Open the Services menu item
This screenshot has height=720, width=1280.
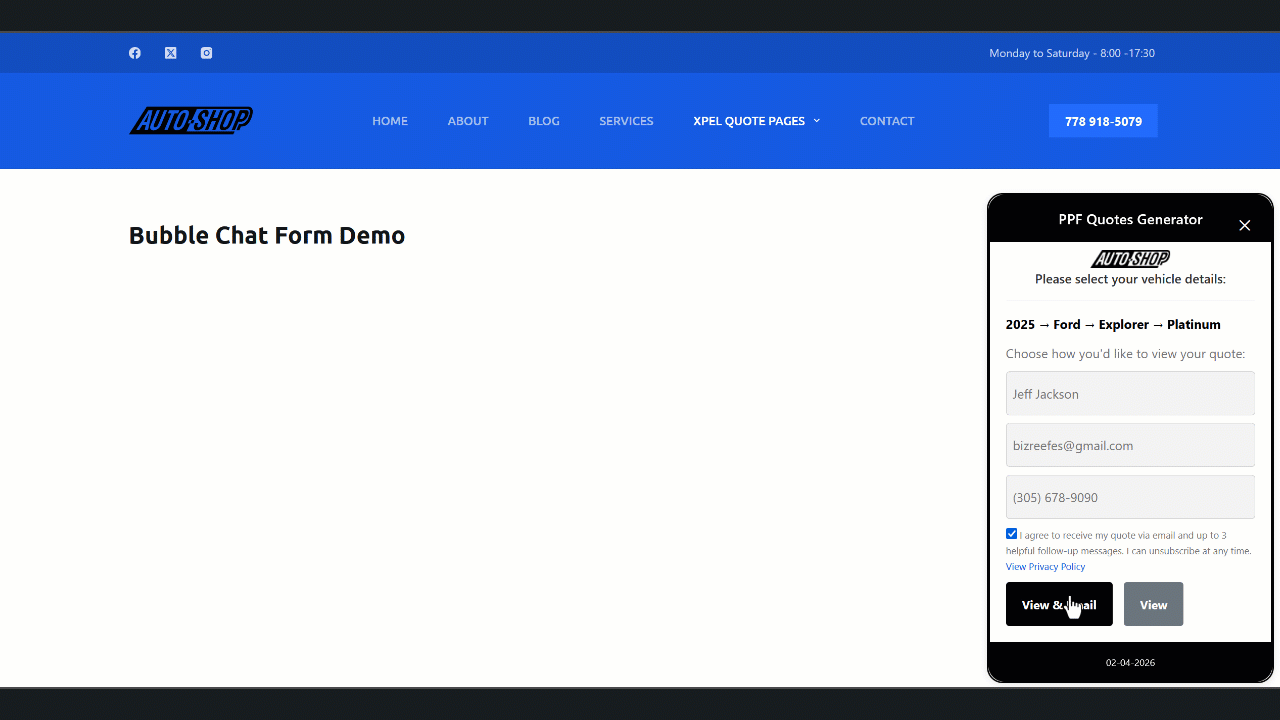[626, 121]
